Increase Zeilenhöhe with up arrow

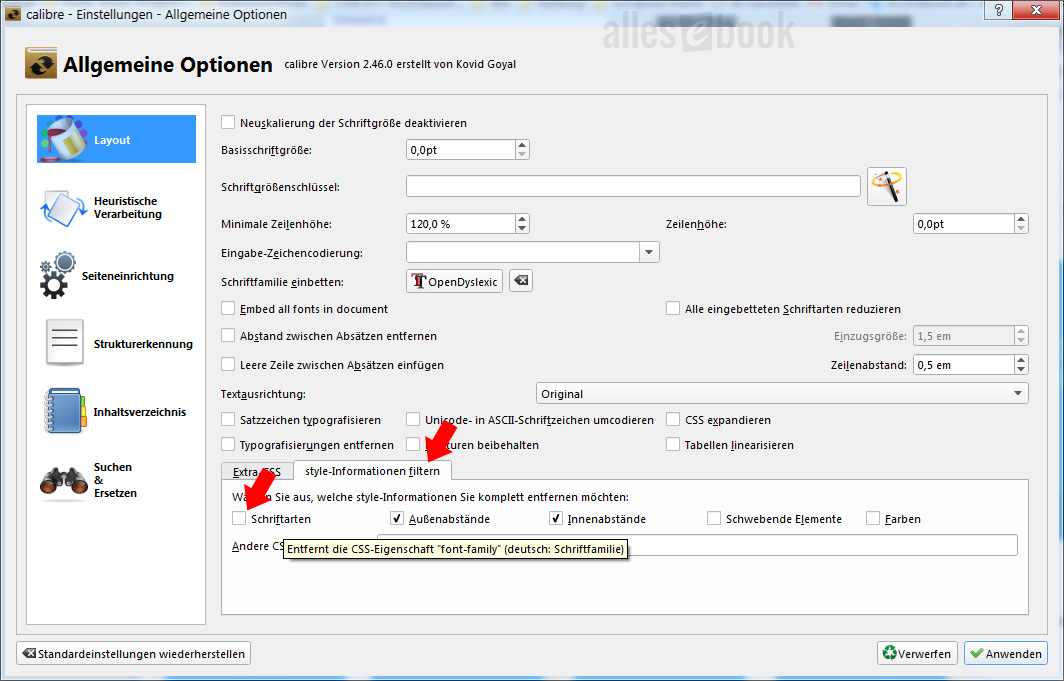pyautogui.click(x=1021, y=219)
